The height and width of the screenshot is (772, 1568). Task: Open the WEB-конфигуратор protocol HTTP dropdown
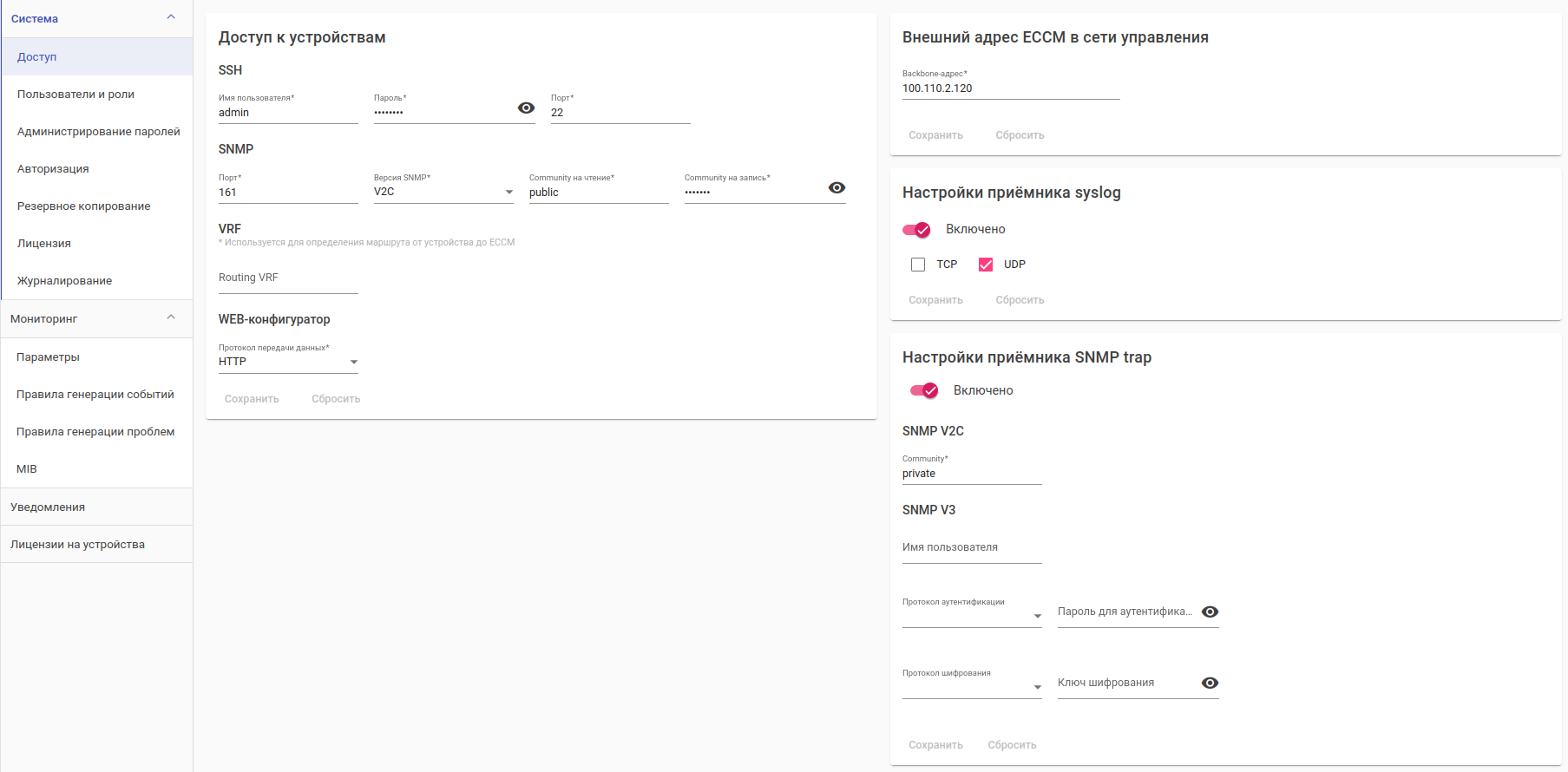(x=288, y=362)
